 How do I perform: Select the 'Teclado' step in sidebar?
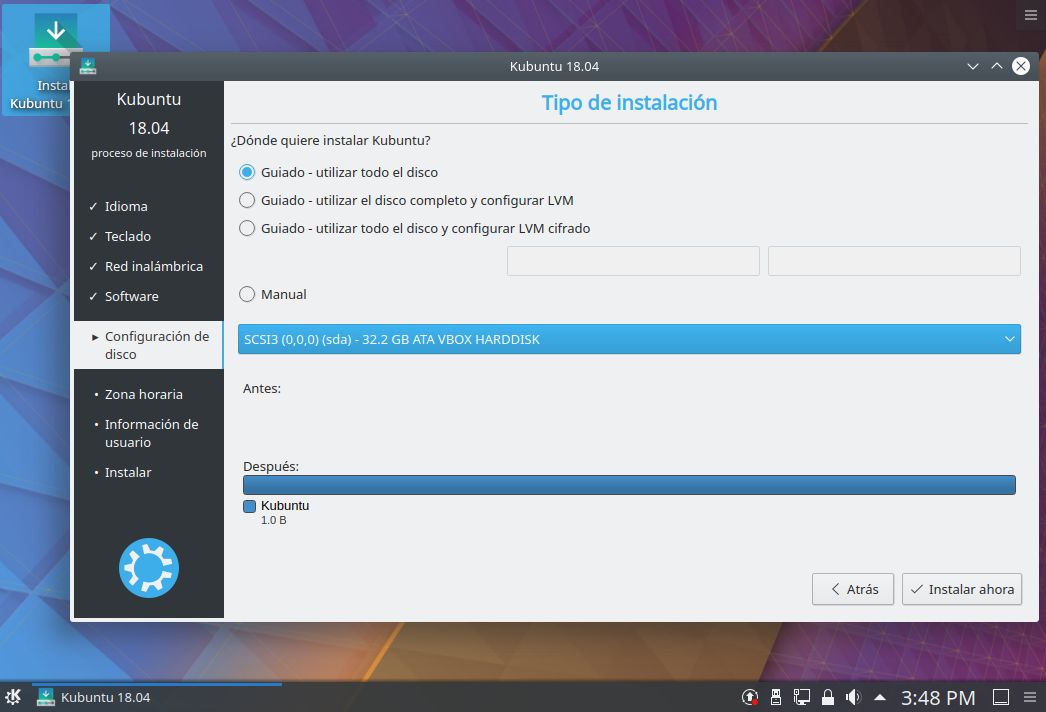(x=127, y=236)
